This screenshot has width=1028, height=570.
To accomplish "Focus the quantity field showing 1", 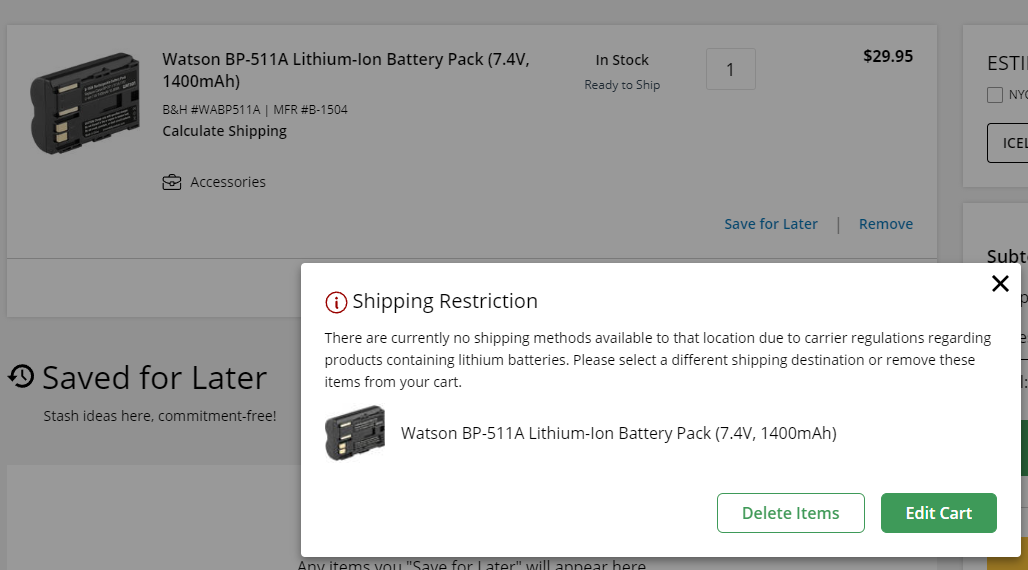I will (x=730, y=70).
